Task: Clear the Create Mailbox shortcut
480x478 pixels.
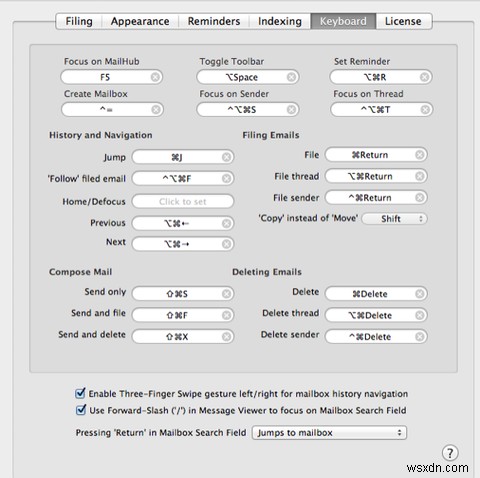Action: click(x=156, y=110)
